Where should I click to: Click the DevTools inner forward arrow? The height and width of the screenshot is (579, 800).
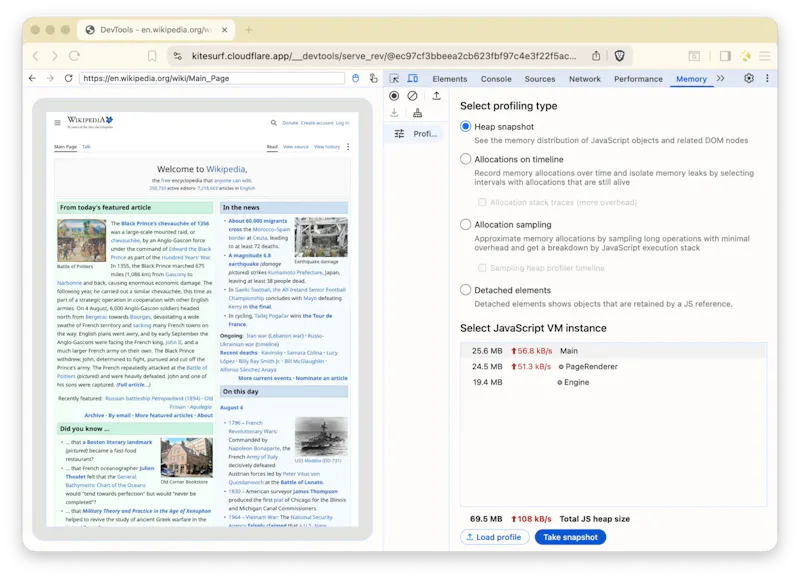[x=50, y=78]
